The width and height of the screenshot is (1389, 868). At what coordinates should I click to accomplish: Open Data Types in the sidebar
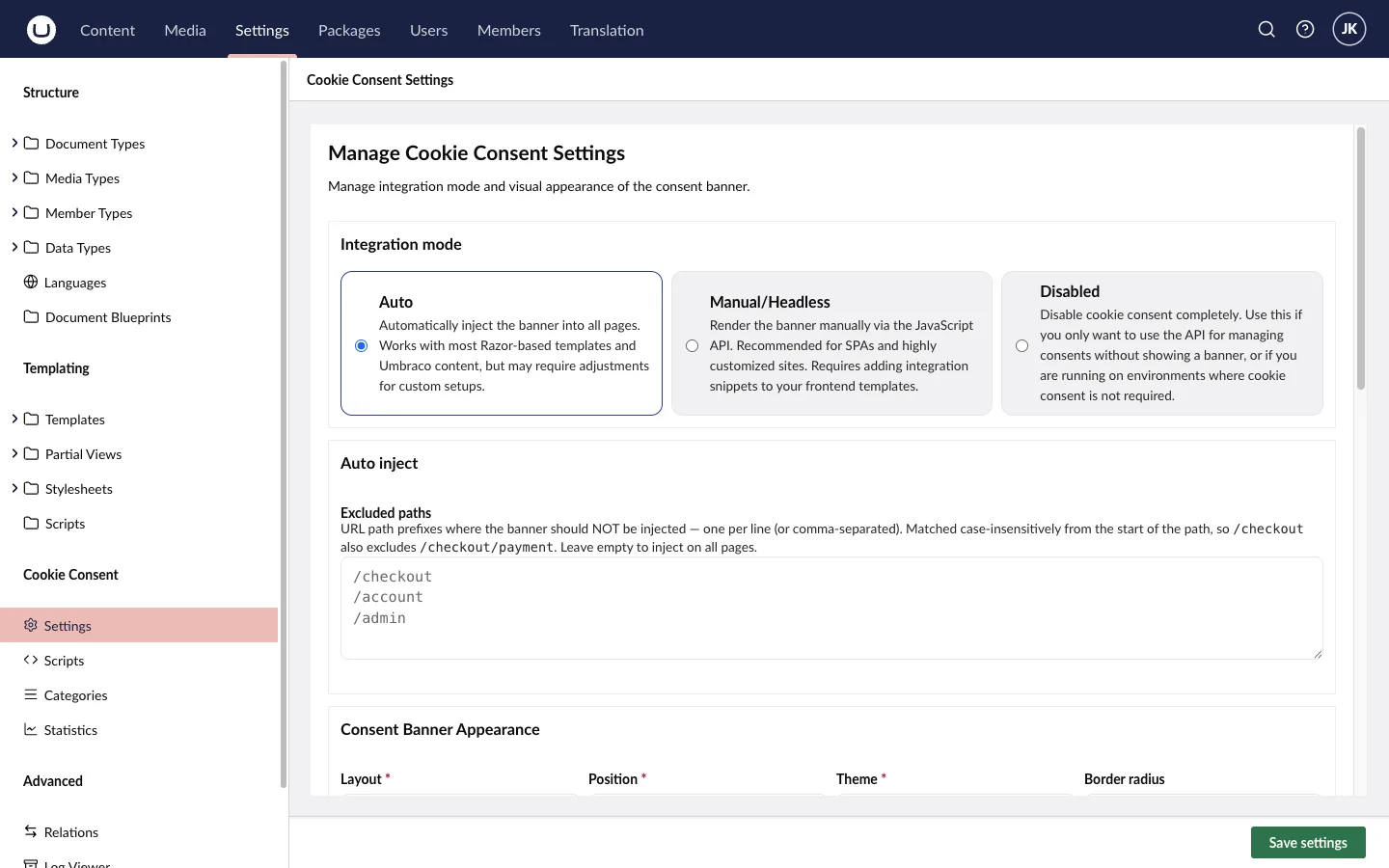78,248
